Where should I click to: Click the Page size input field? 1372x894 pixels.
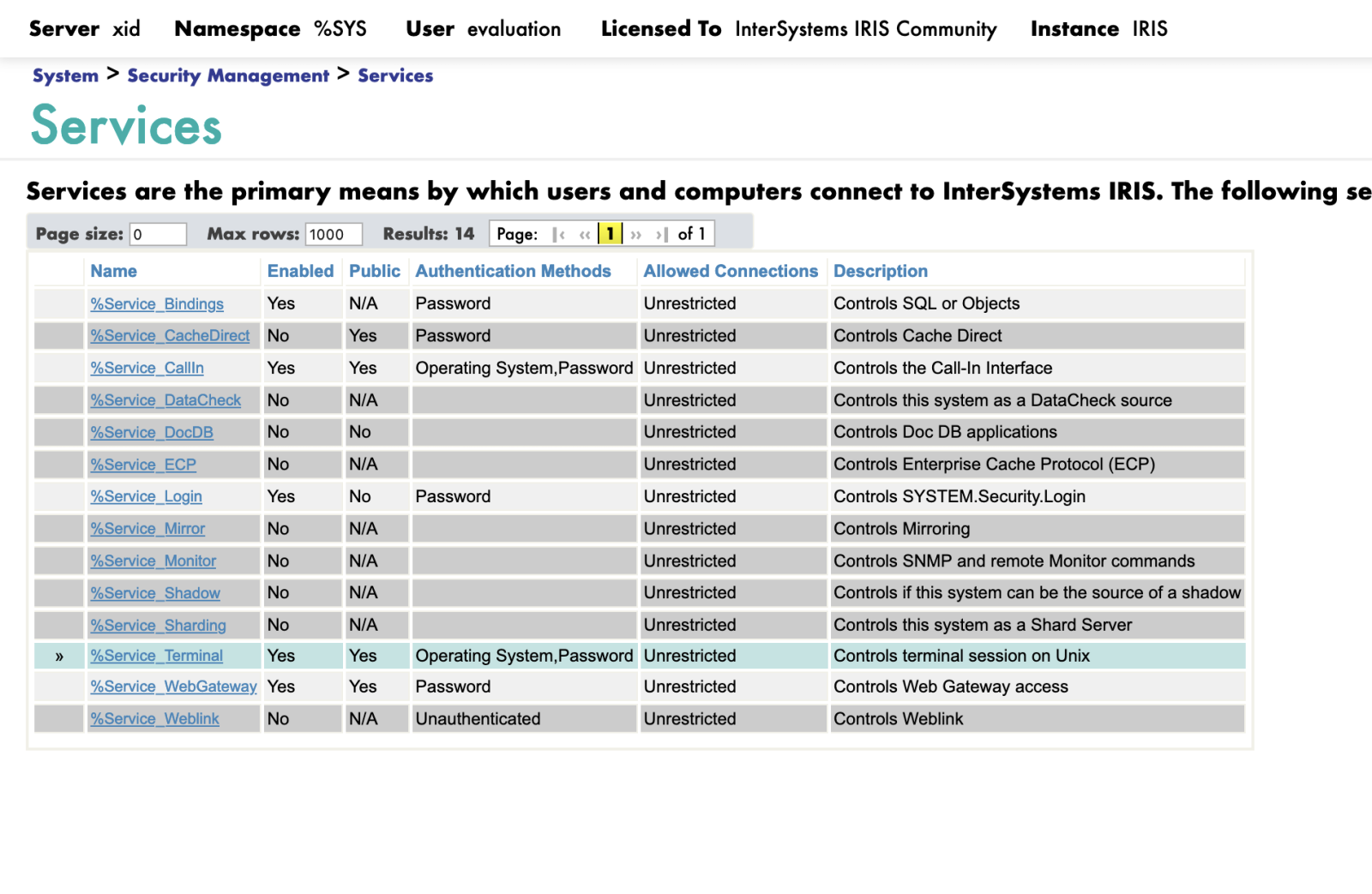pyautogui.click(x=158, y=234)
